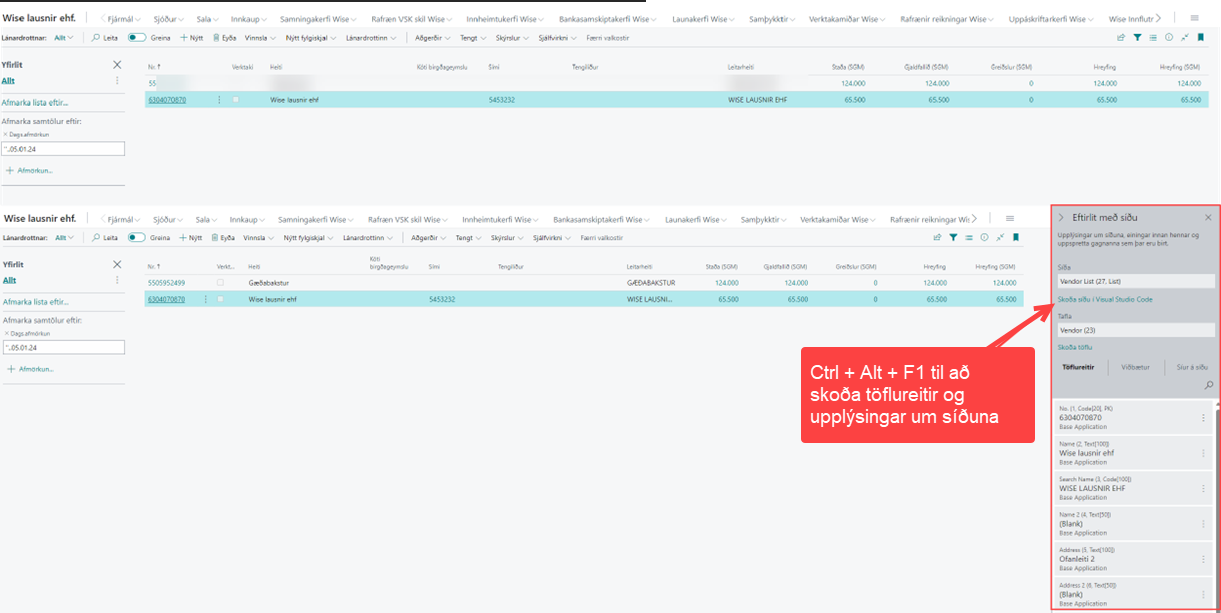This screenshot has width=1221, height=613.
Task: Open vendor number 5505952499 link
Action: click(x=166, y=283)
